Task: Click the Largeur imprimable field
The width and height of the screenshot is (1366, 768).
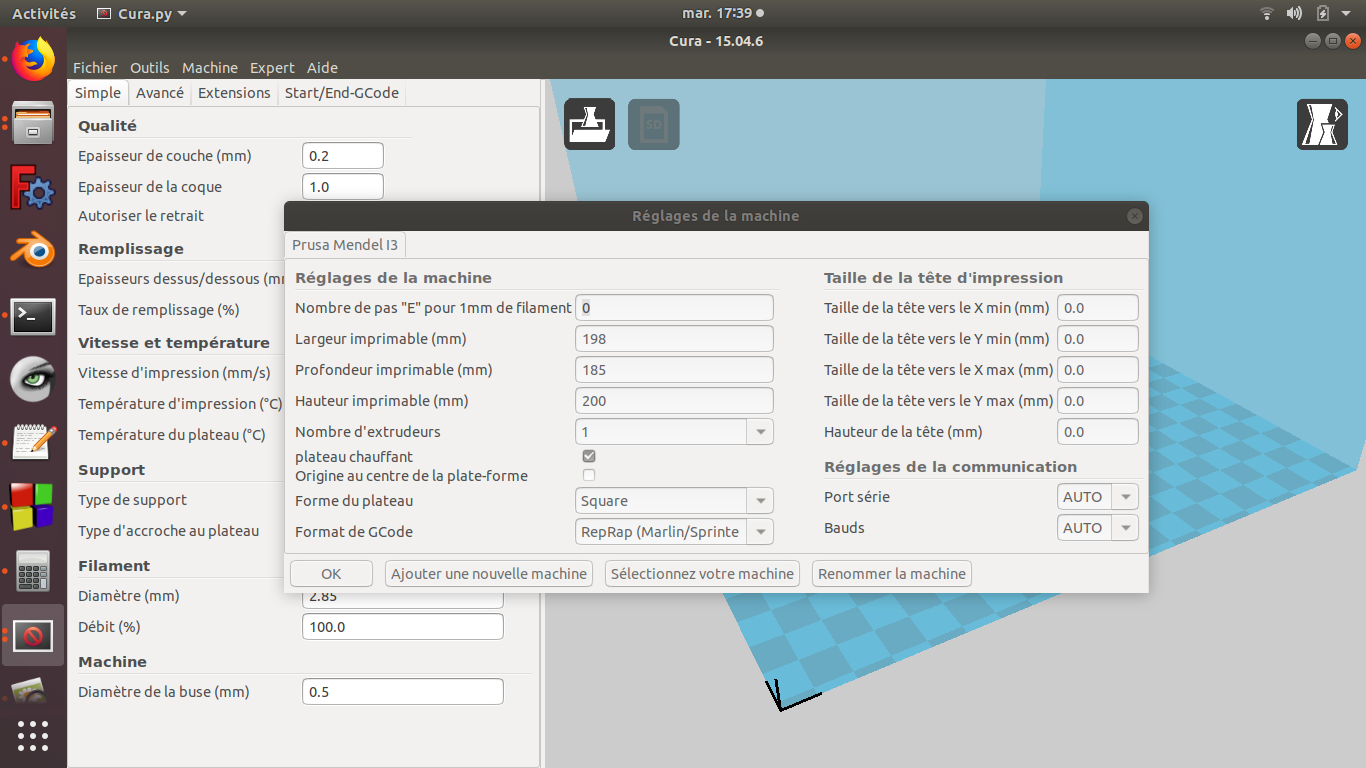Action: 675,339
